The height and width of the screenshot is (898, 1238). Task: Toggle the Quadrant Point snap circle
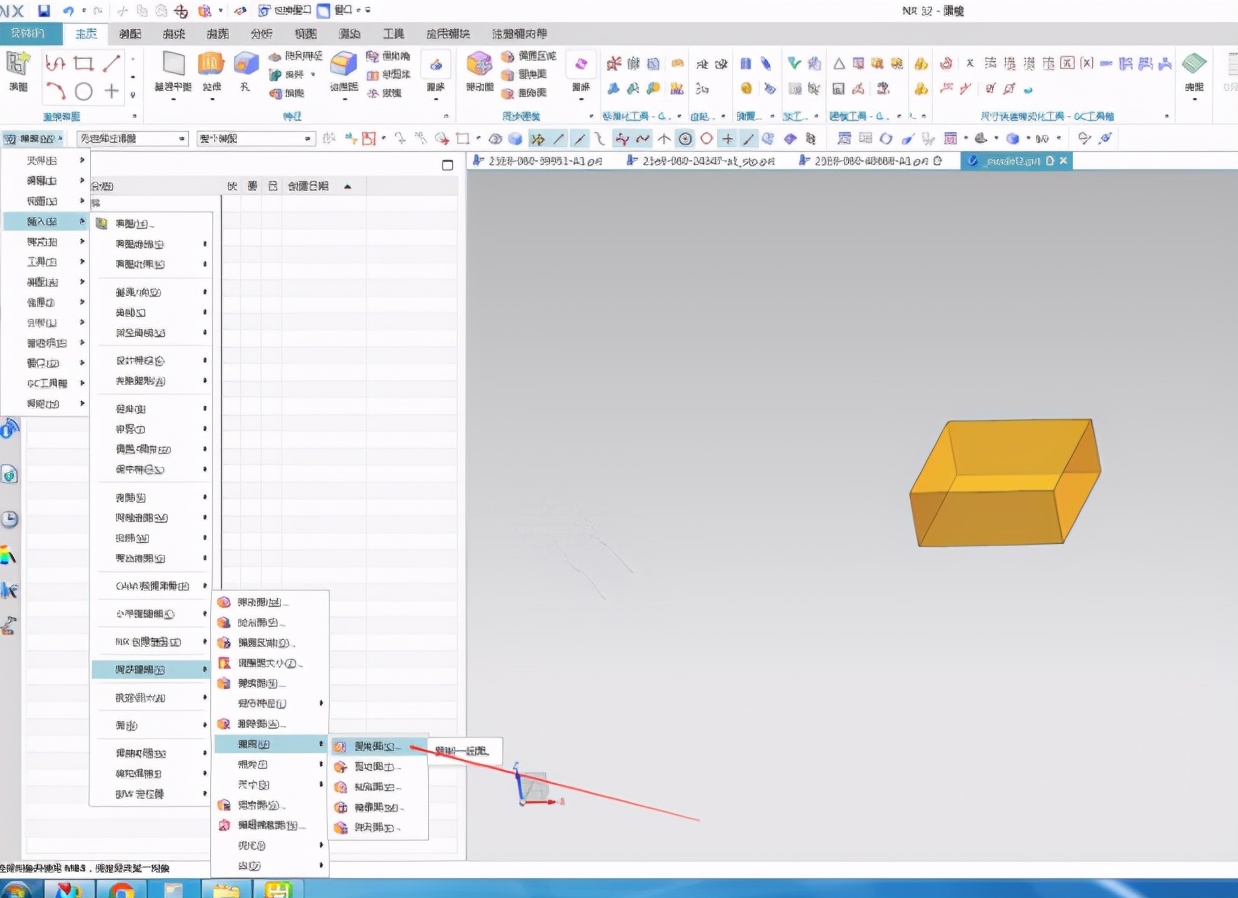point(706,139)
